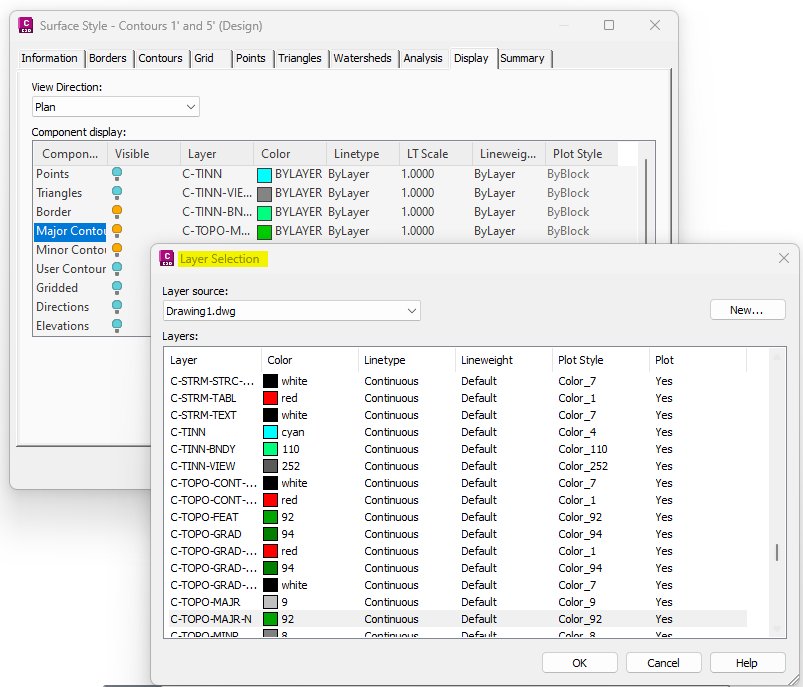Open Help from the Layer Selection dialog
The width and height of the screenshot is (803, 687).
tap(745, 662)
